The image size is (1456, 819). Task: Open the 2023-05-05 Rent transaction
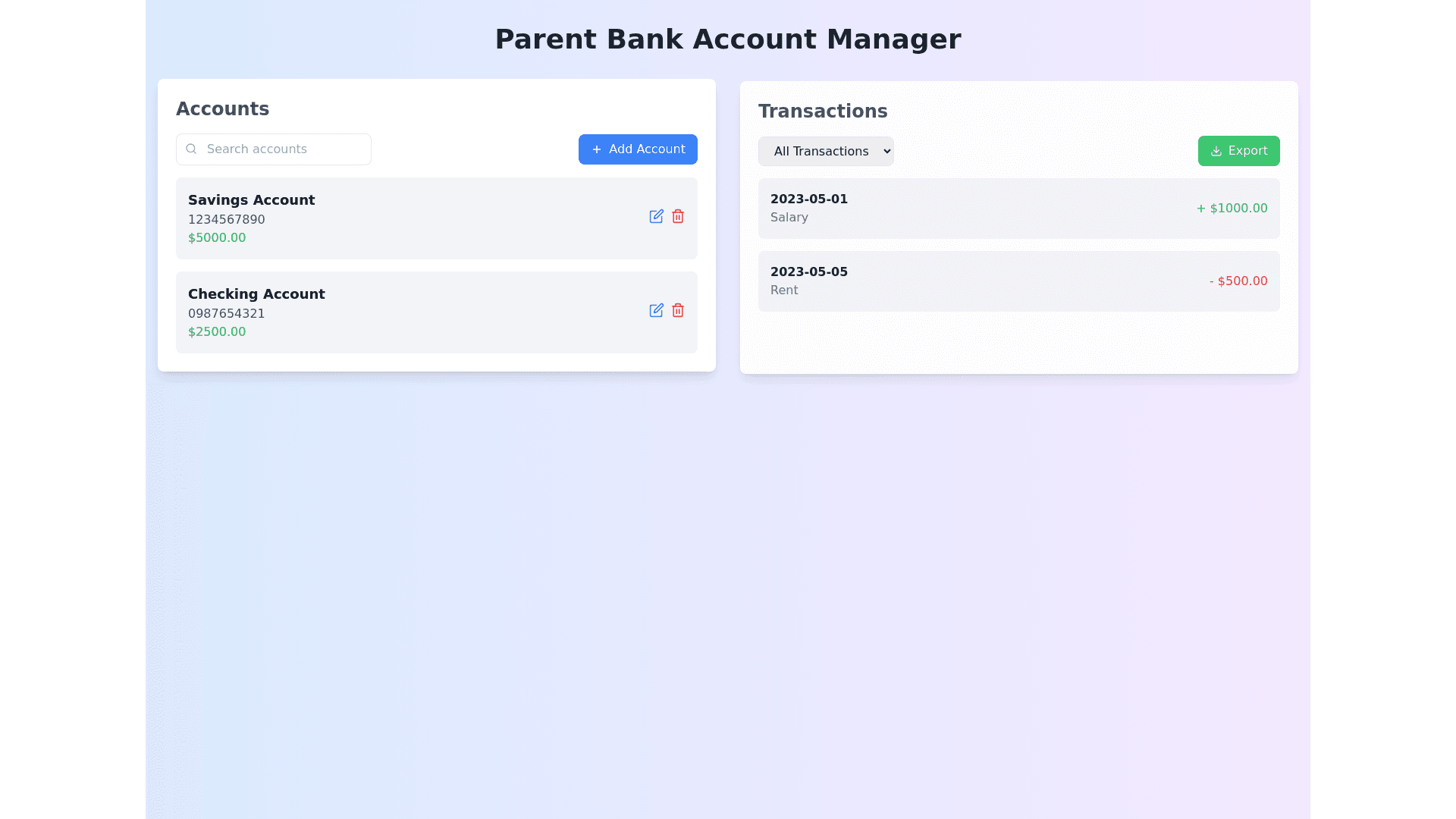pos(1018,281)
